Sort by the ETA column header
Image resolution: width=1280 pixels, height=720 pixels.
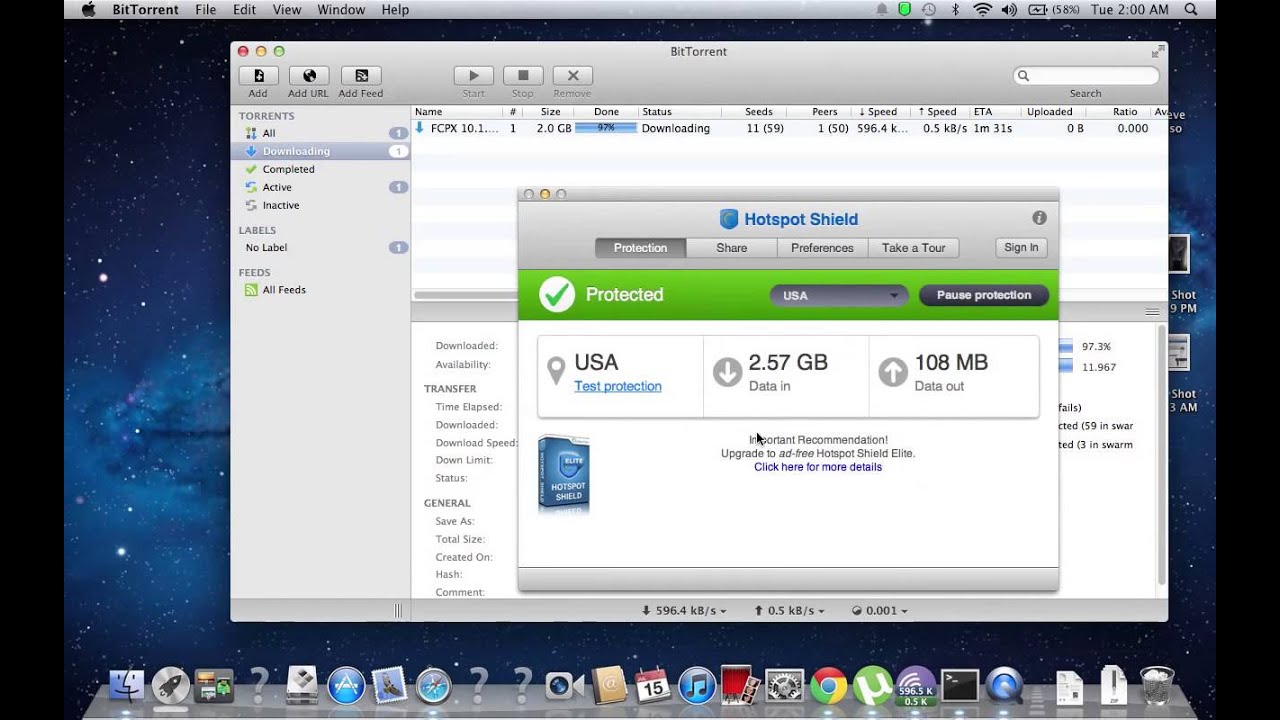coord(982,112)
